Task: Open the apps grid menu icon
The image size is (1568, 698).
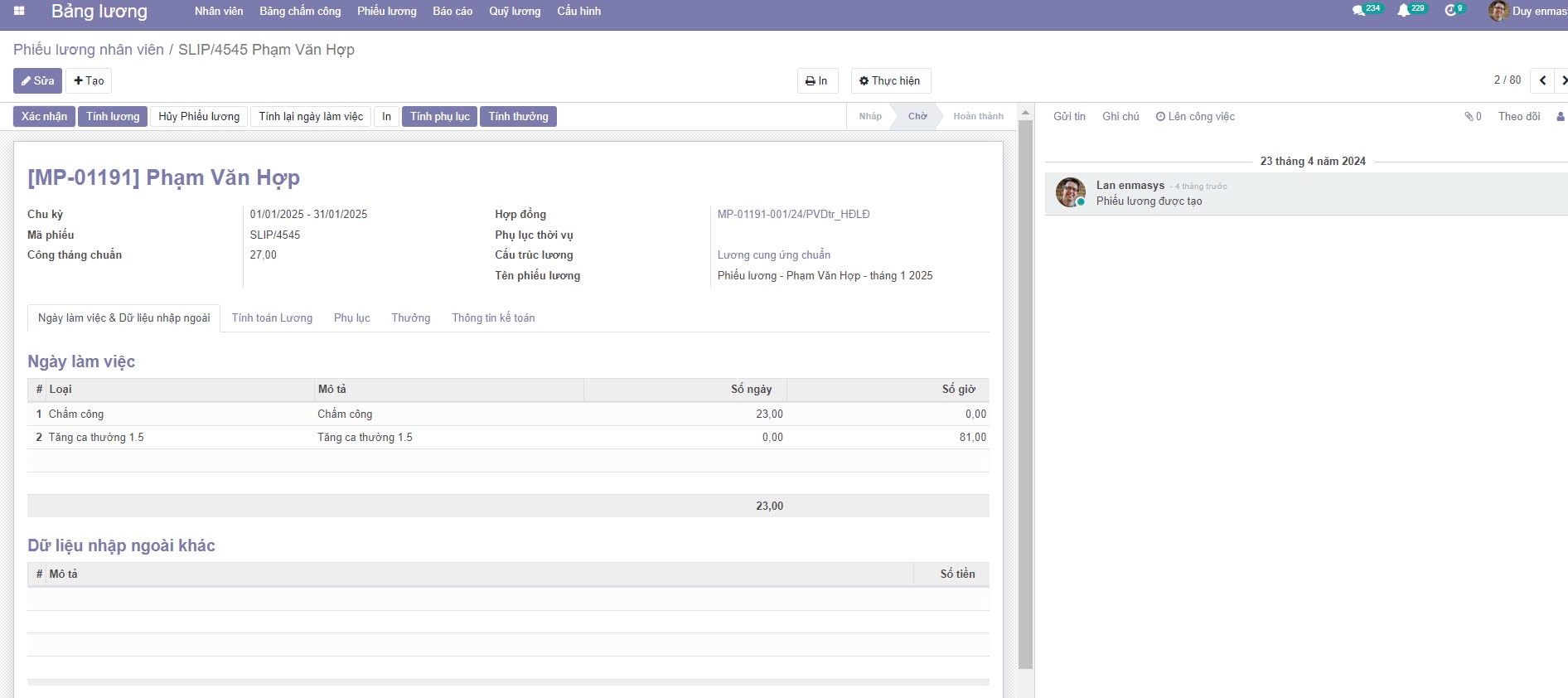Action: click(x=19, y=11)
